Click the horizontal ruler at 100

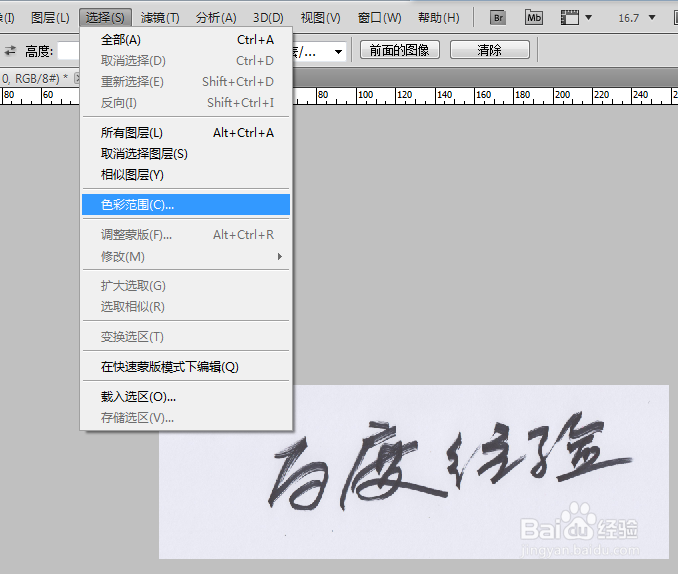365,95
